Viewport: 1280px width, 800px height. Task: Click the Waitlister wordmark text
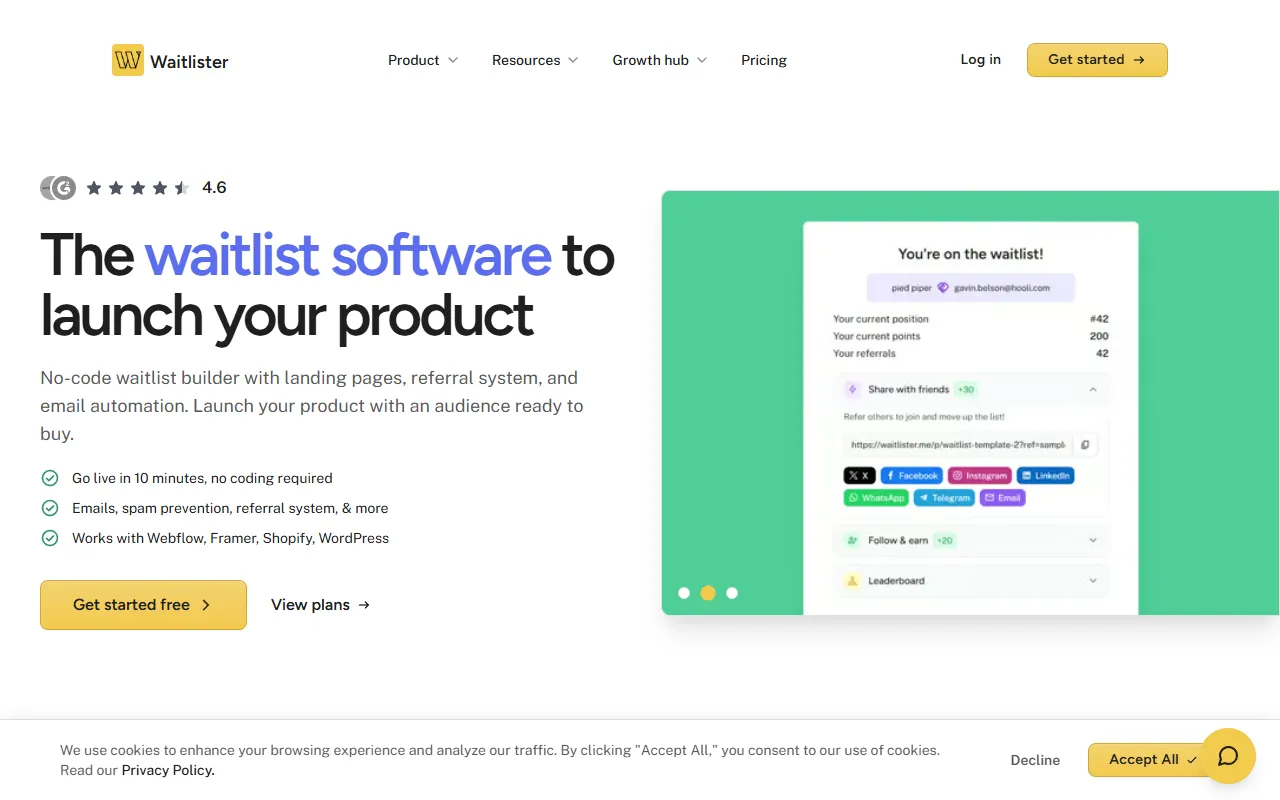coord(189,61)
